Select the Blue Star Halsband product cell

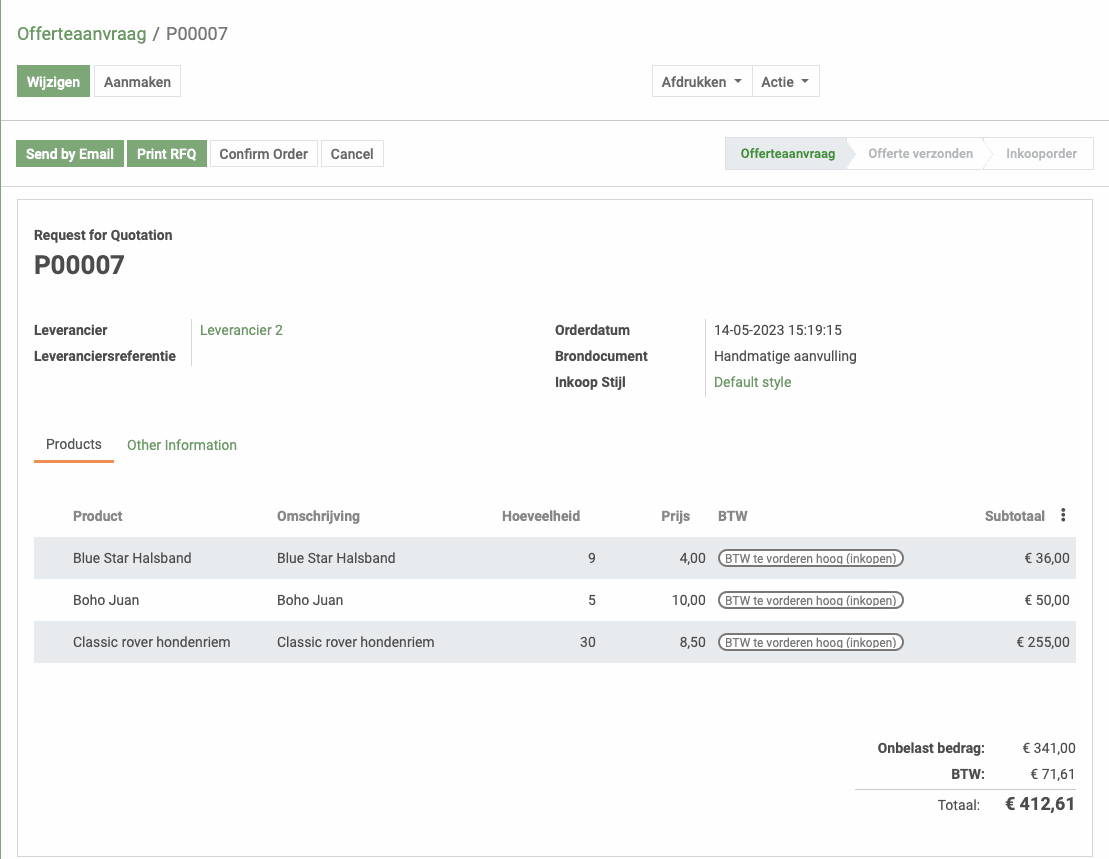(x=132, y=558)
